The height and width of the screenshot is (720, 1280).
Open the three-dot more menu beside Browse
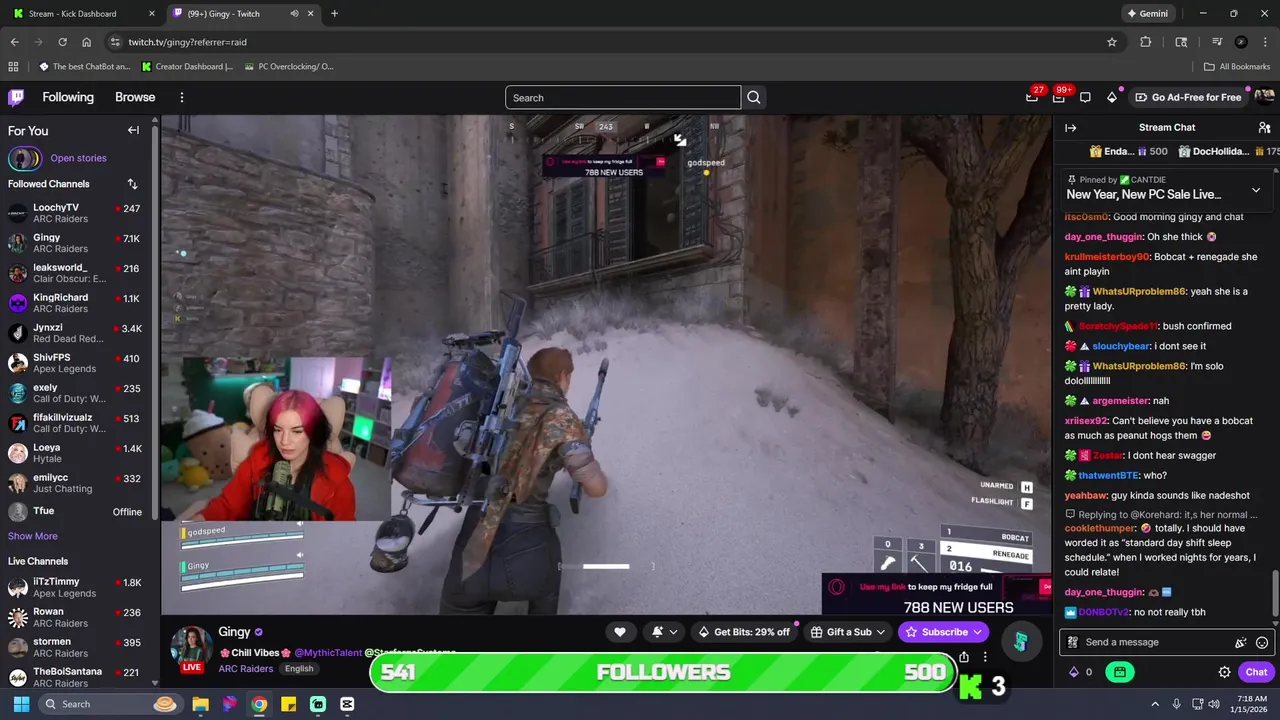182,97
